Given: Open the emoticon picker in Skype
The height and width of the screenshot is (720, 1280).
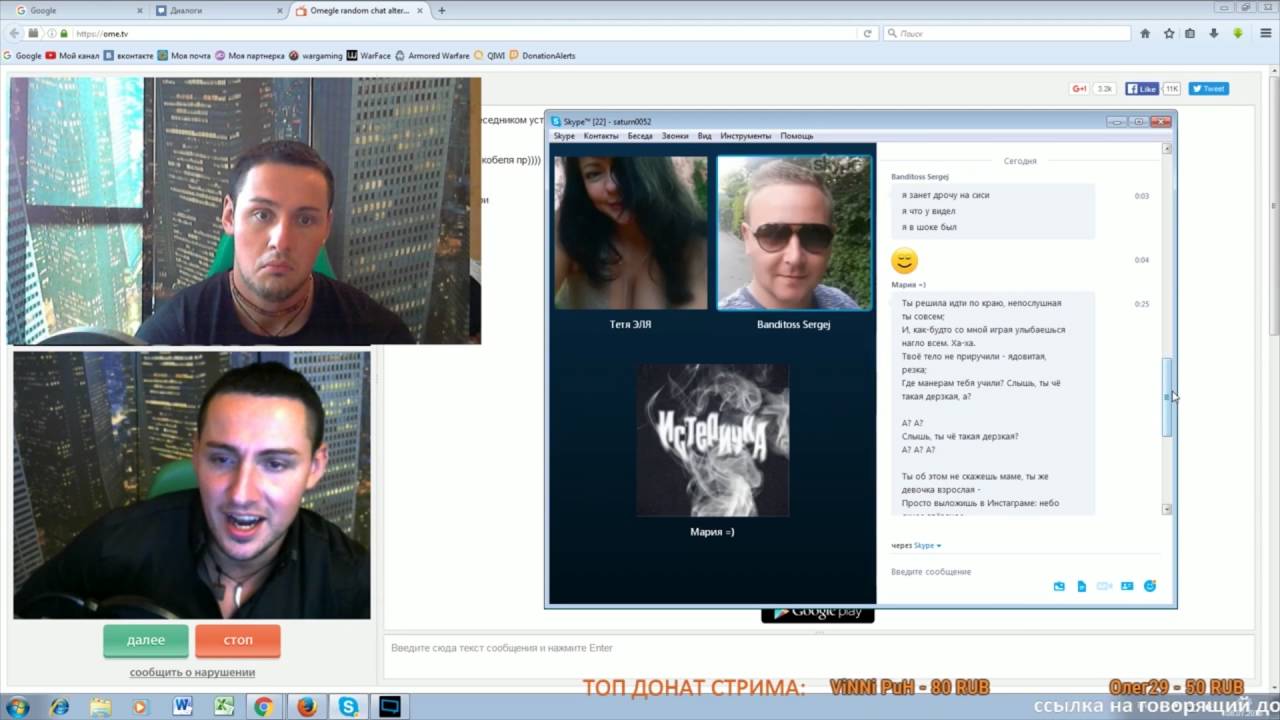Looking at the screenshot, I should tap(1150, 586).
